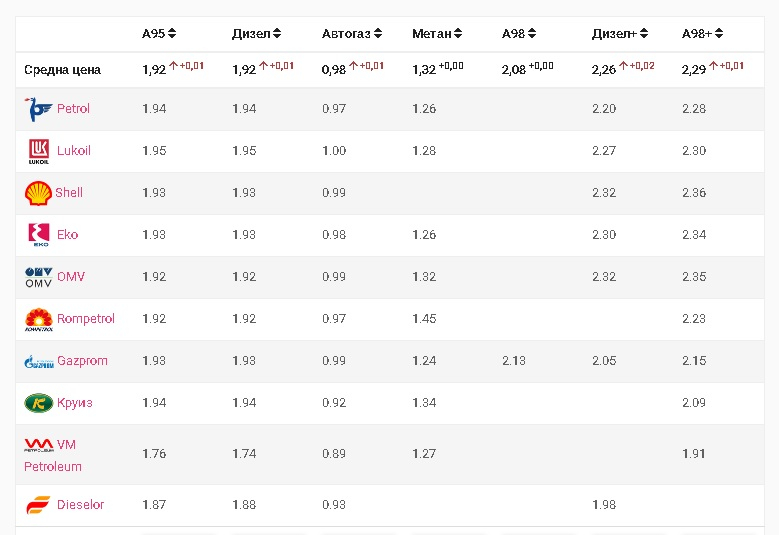Viewport: 779px width, 535px height.
Task: Open the Gazprom name link
Action: 82,361
